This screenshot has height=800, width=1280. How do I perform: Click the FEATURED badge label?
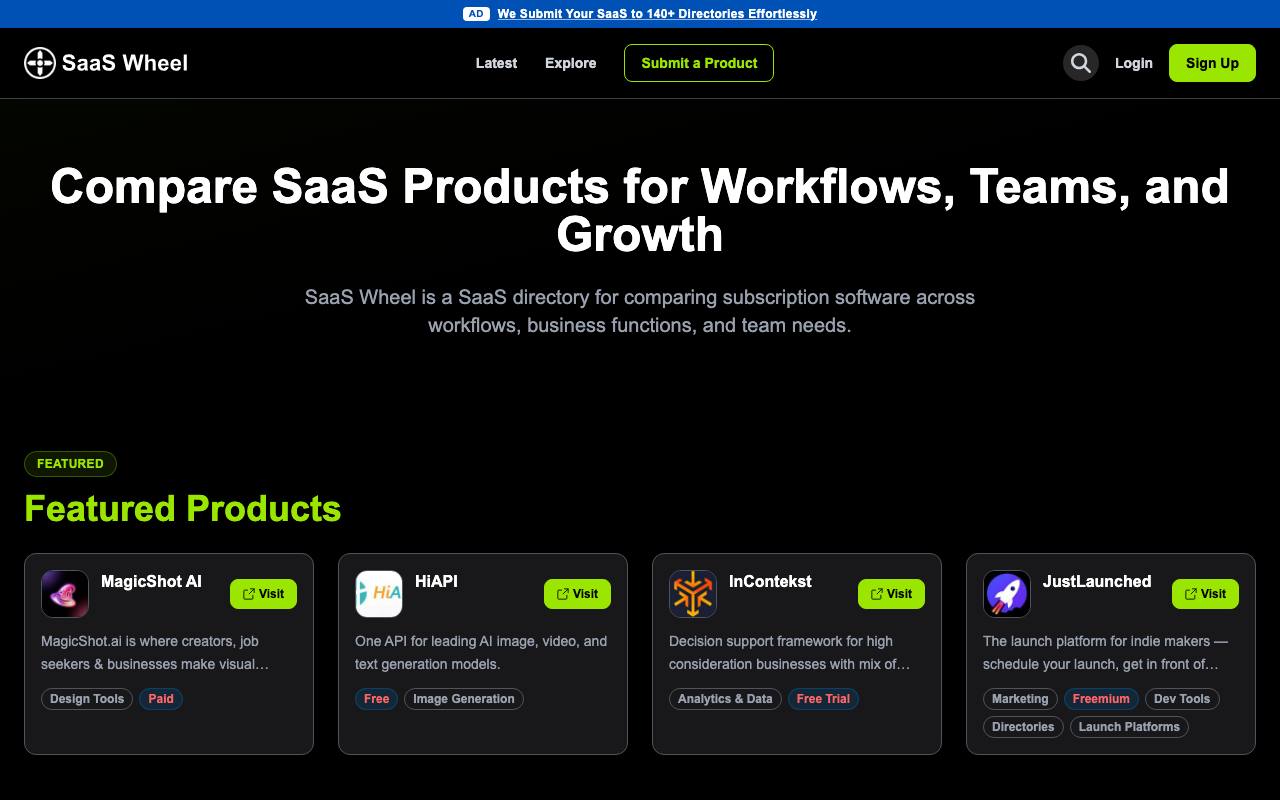tap(70, 464)
